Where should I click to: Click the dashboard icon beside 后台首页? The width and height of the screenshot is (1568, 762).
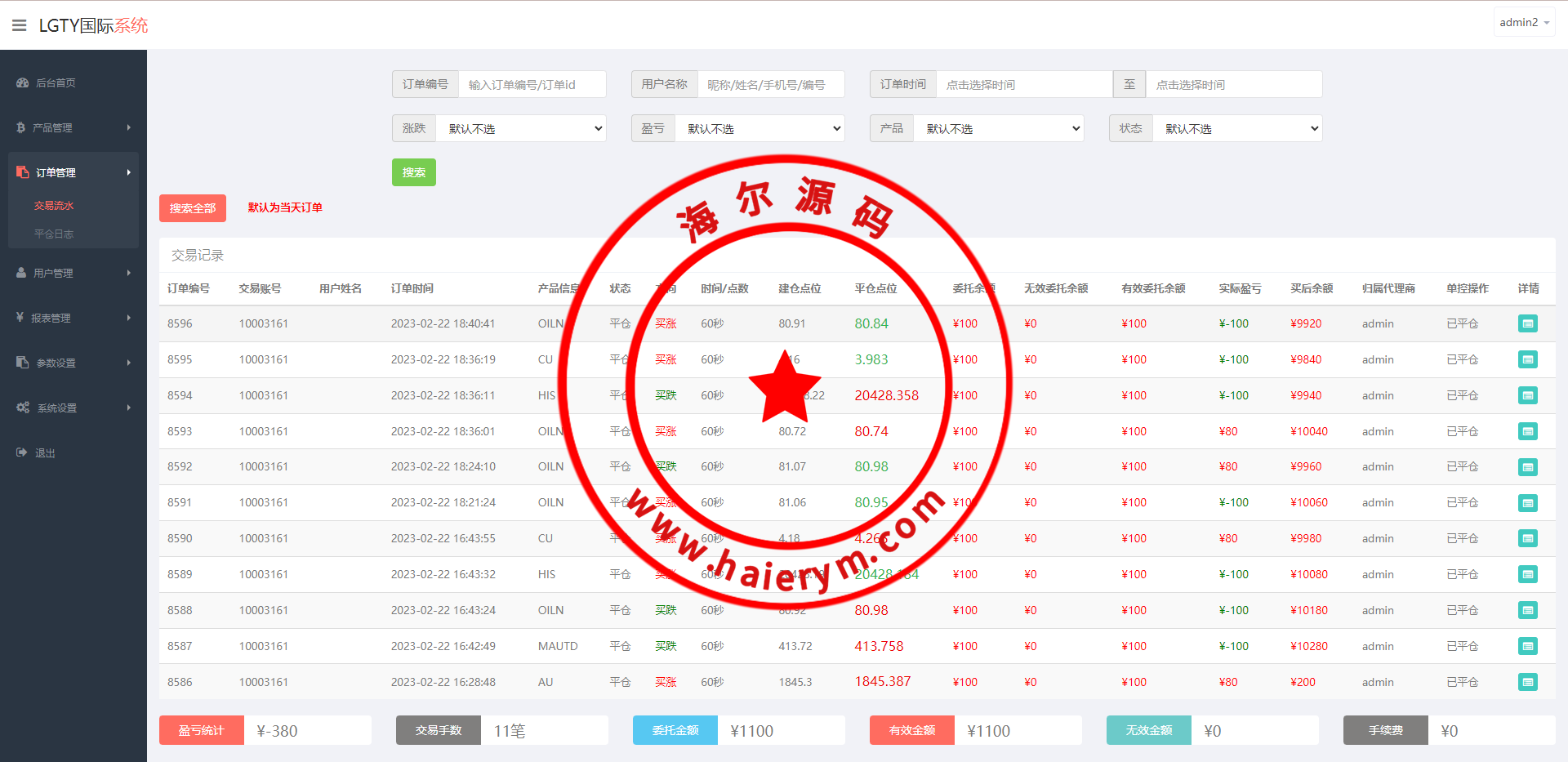click(22, 82)
